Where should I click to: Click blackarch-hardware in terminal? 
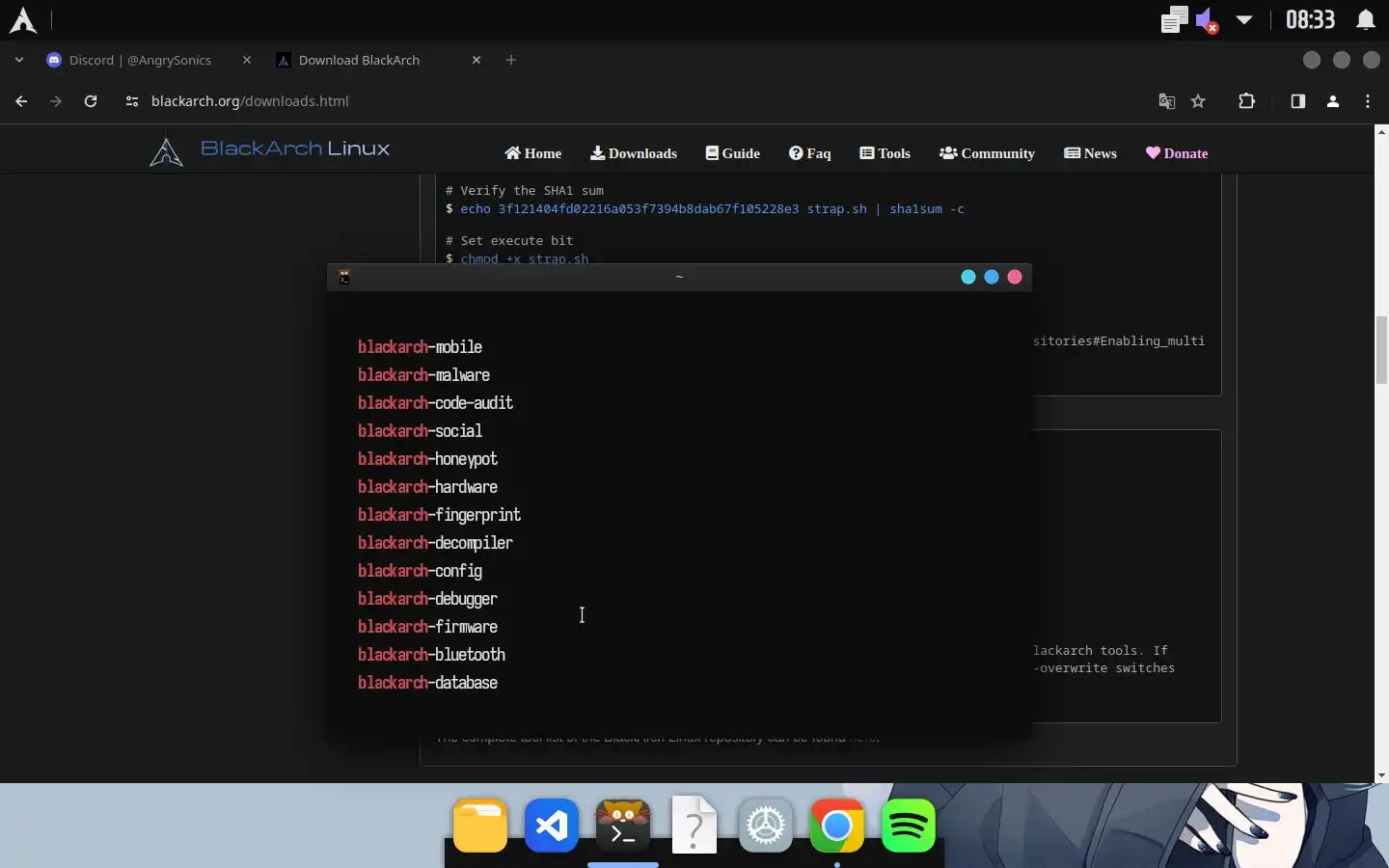click(427, 487)
